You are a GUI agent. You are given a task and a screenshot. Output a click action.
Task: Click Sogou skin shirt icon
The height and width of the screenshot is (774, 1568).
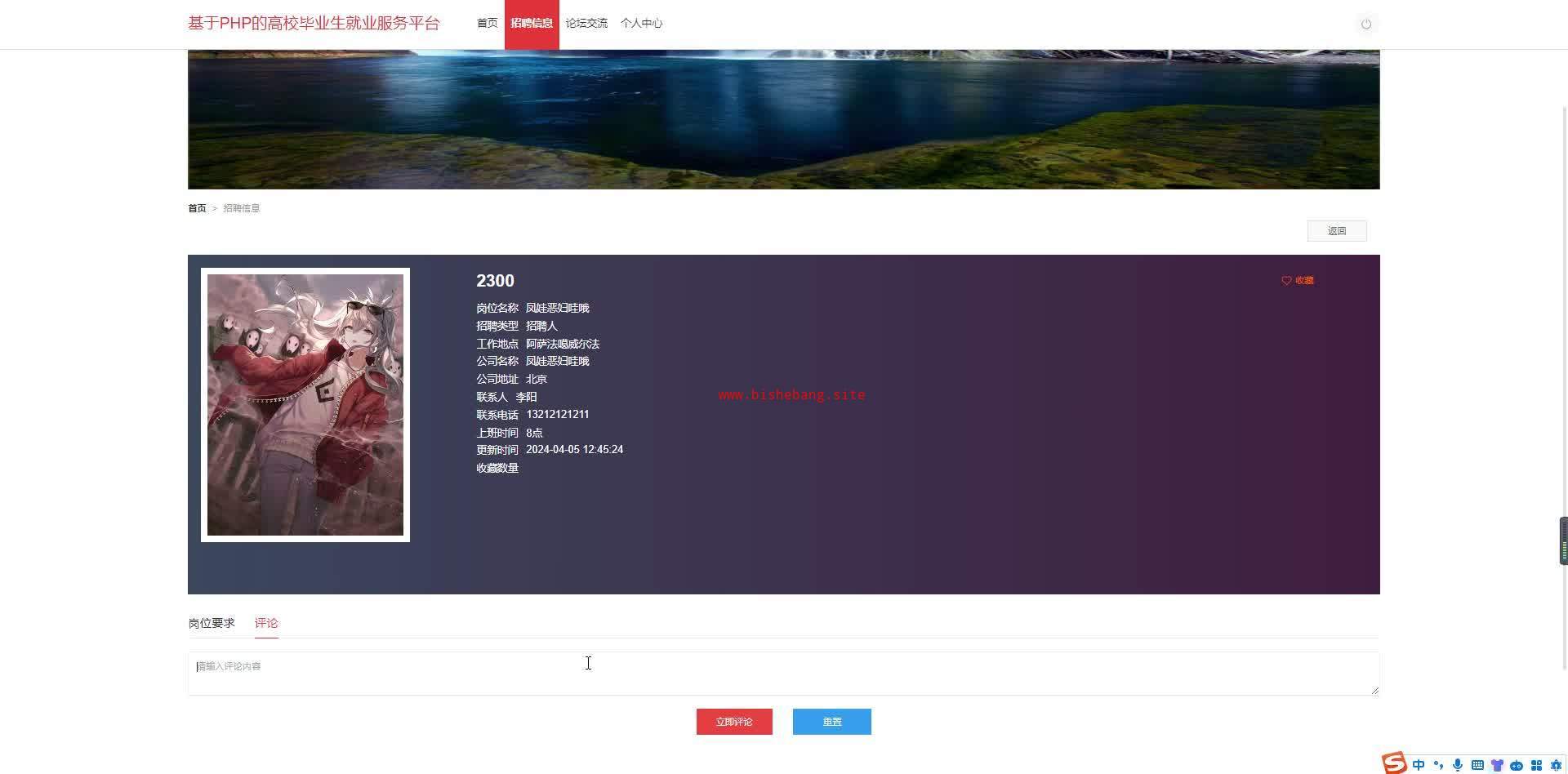coord(1497,765)
